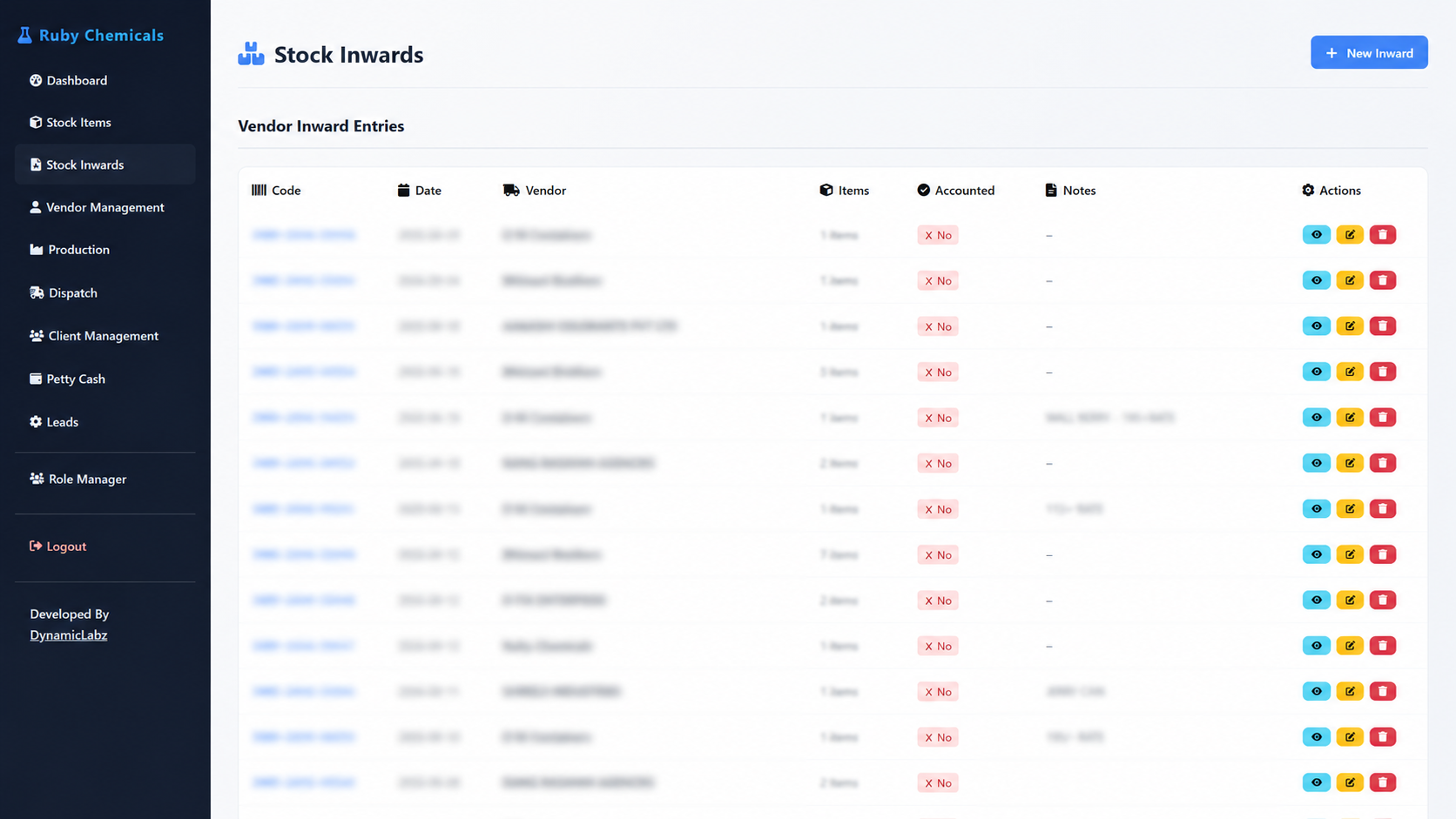Viewport: 1456px width, 819px height.
Task: View the sixth inward entry
Action: click(x=1316, y=463)
